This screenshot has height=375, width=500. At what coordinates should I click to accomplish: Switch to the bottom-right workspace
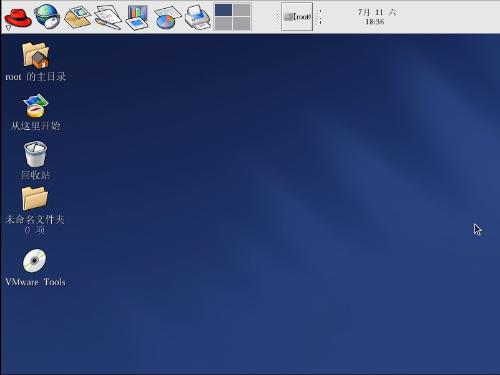coord(242,24)
